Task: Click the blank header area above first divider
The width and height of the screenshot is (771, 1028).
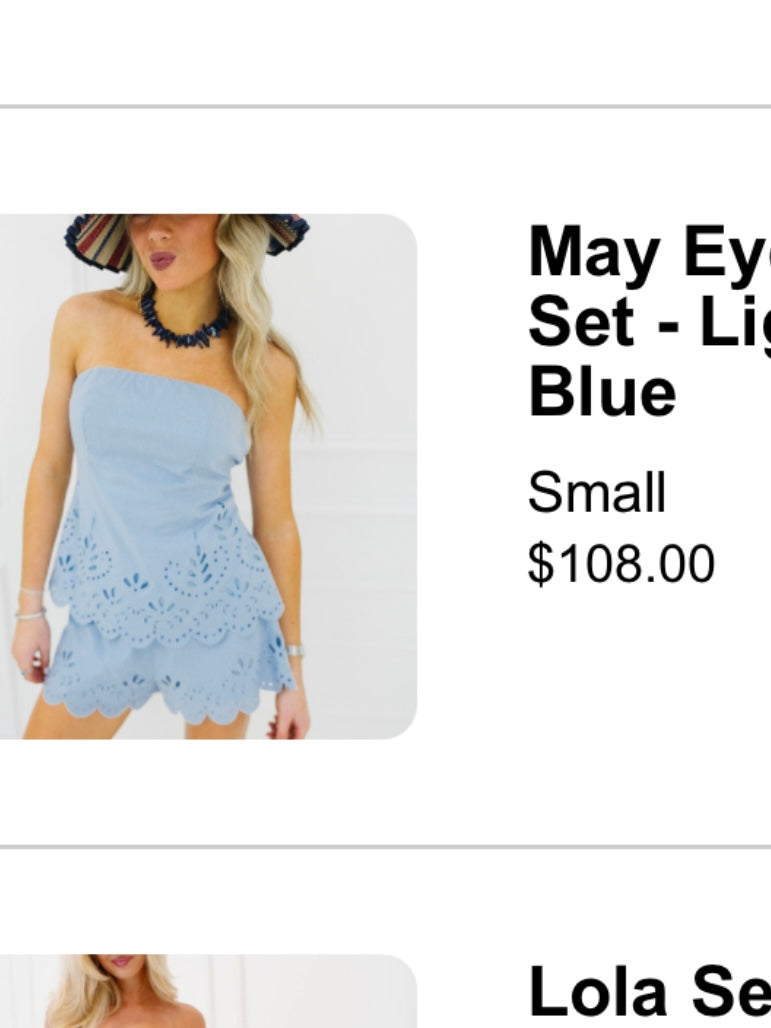Action: pos(386,51)
